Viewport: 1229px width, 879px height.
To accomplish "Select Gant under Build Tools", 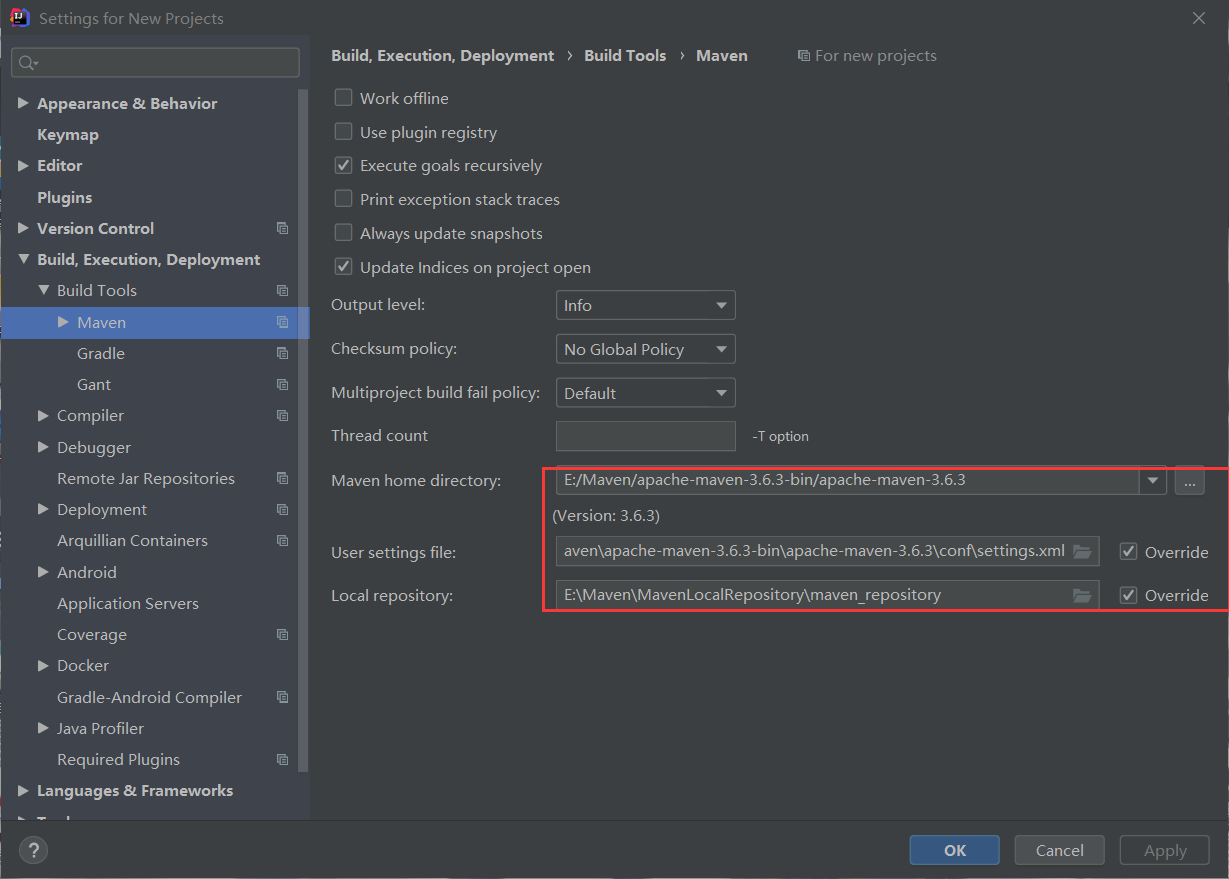I will [x=94, y=384].
